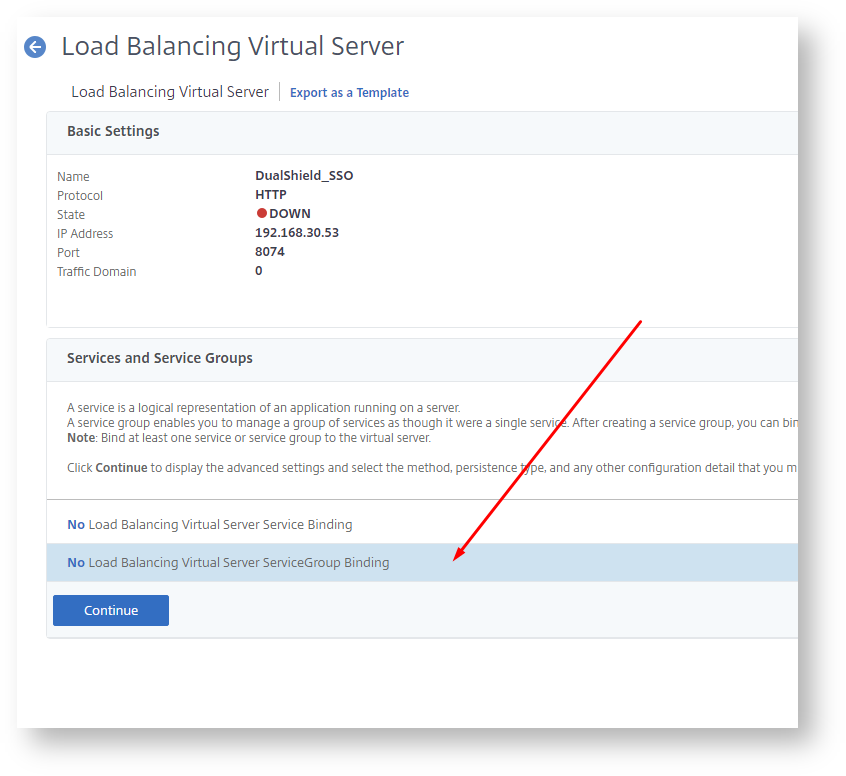Viewport: 846px width, 776px height.
Task: Open the Virtual Server Service Binding row
Action: [210, 524]
